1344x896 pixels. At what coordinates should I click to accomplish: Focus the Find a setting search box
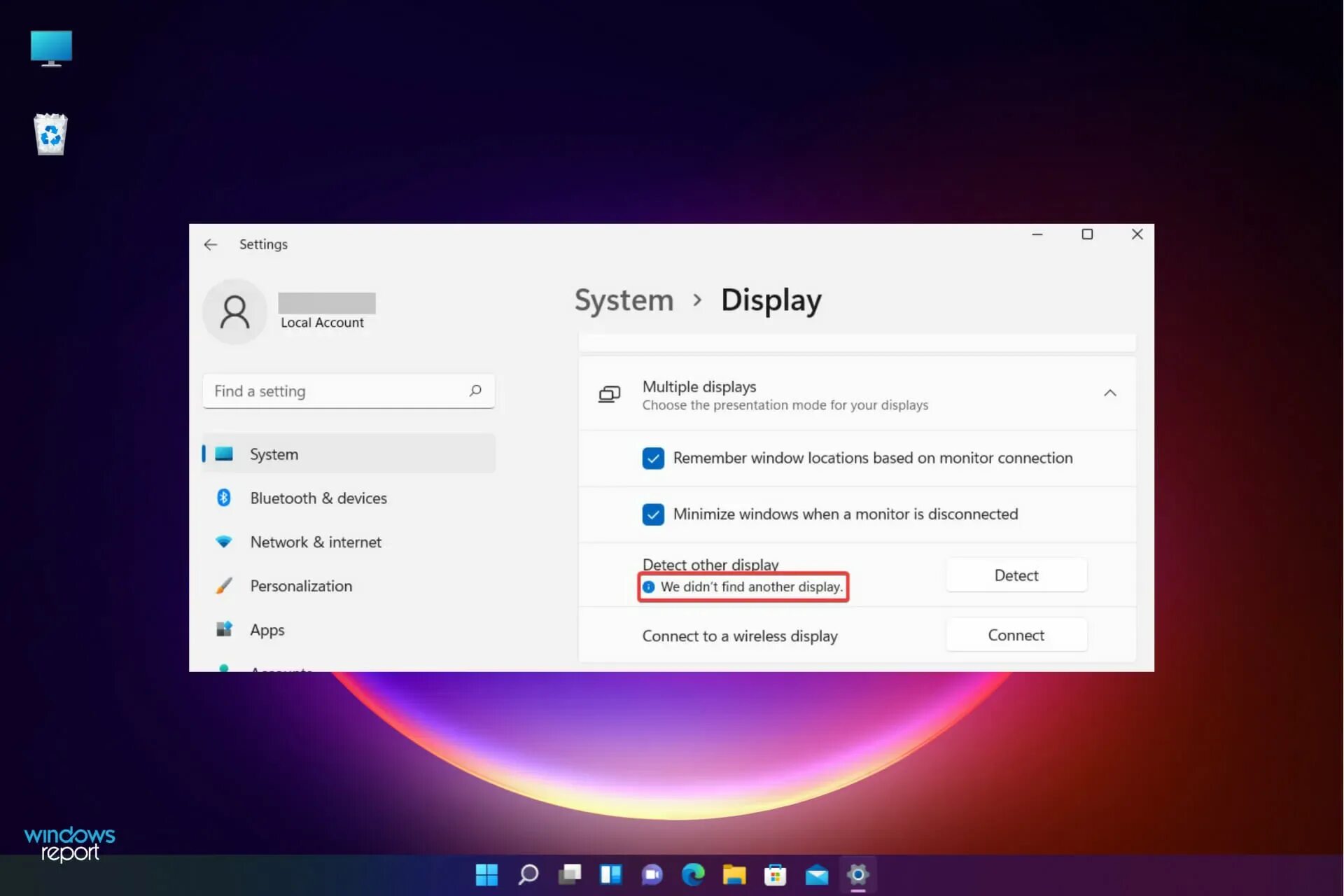(336, 391)
